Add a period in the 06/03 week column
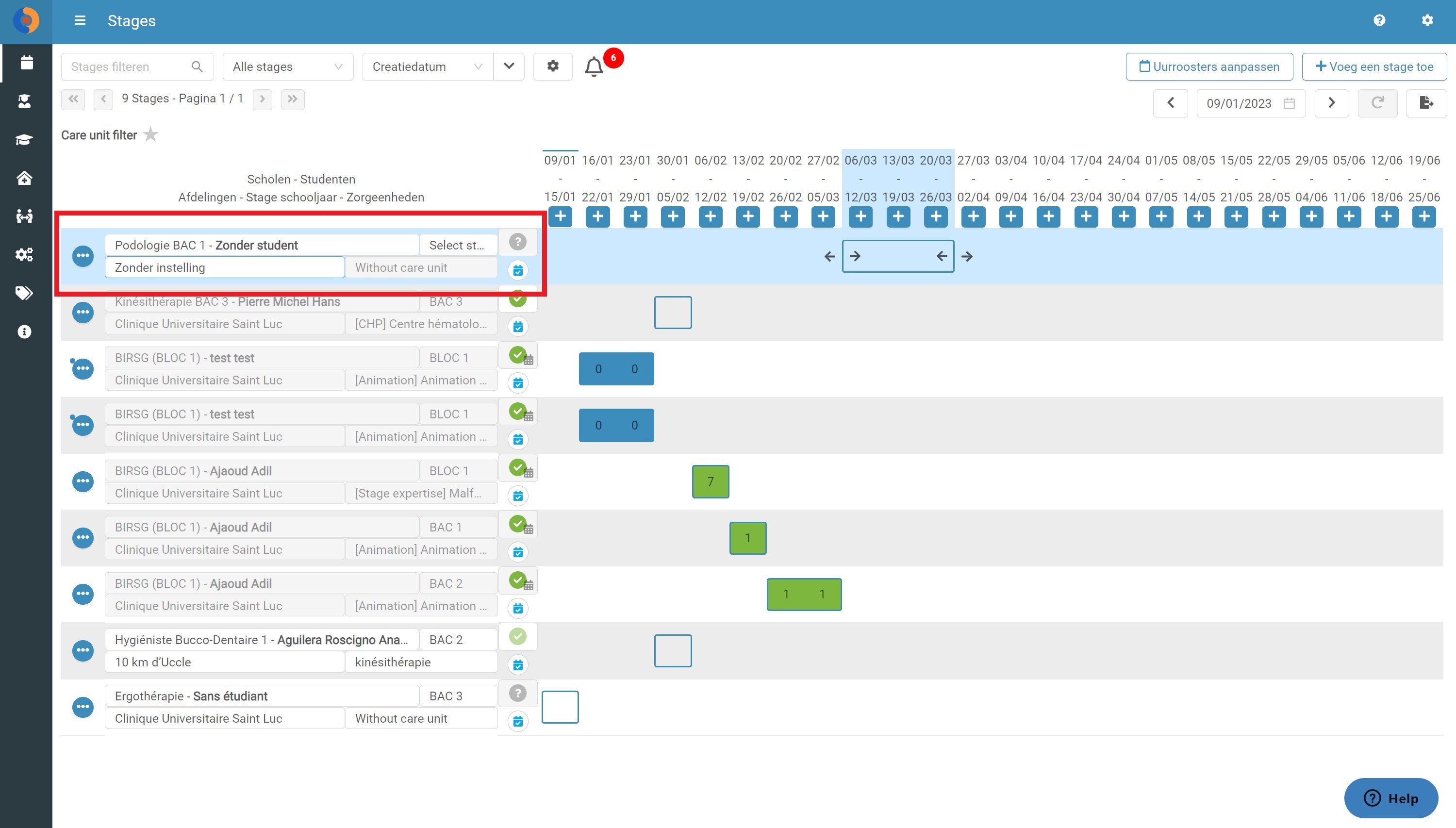1456x828 pixels. [x=861, y=216]
